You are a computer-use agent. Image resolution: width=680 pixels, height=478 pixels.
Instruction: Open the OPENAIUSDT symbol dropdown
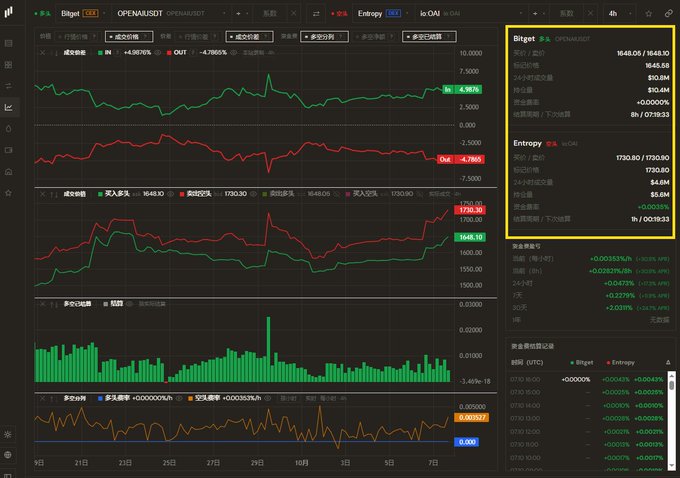[170, 13]
